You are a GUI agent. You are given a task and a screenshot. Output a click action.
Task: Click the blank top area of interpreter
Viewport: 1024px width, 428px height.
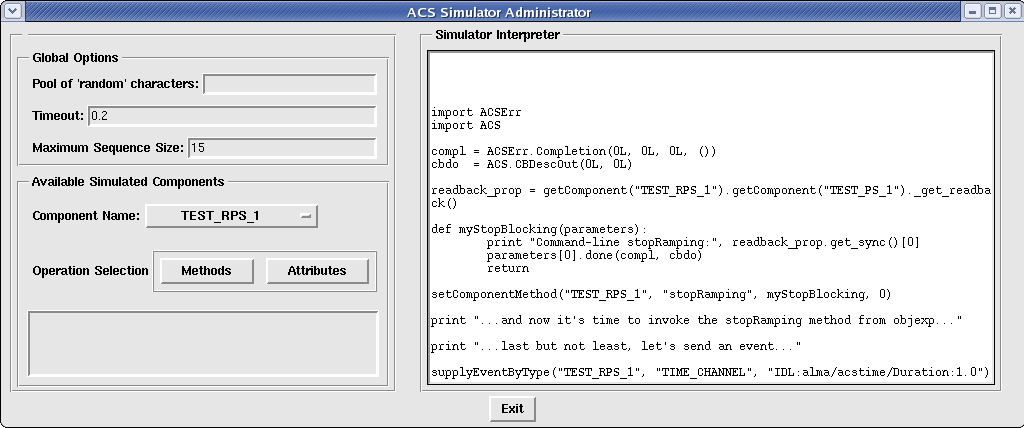coord(710,78)
